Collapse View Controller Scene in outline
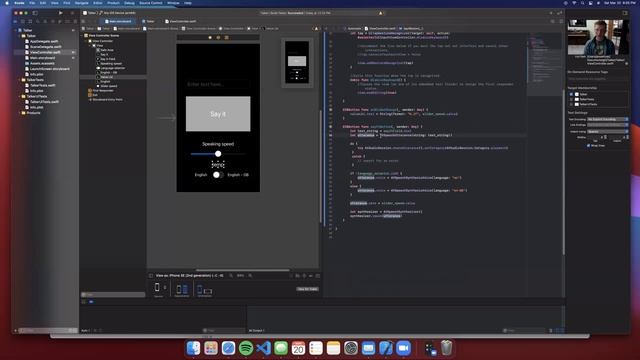Viewport: 640px width, 360px height. click(x=82, y=36)
